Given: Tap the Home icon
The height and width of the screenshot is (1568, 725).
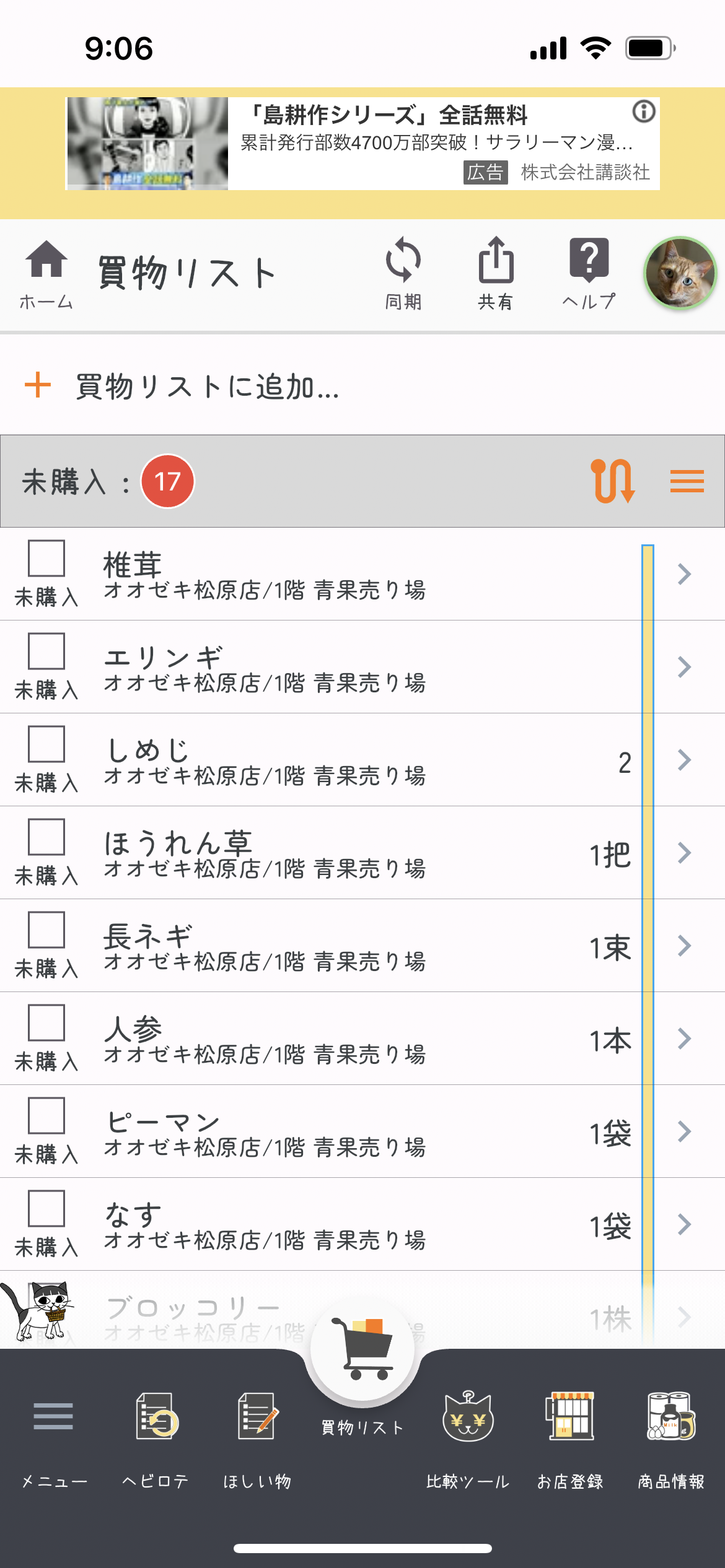Looking at the screenshot, I should click(x=46, y=273).
